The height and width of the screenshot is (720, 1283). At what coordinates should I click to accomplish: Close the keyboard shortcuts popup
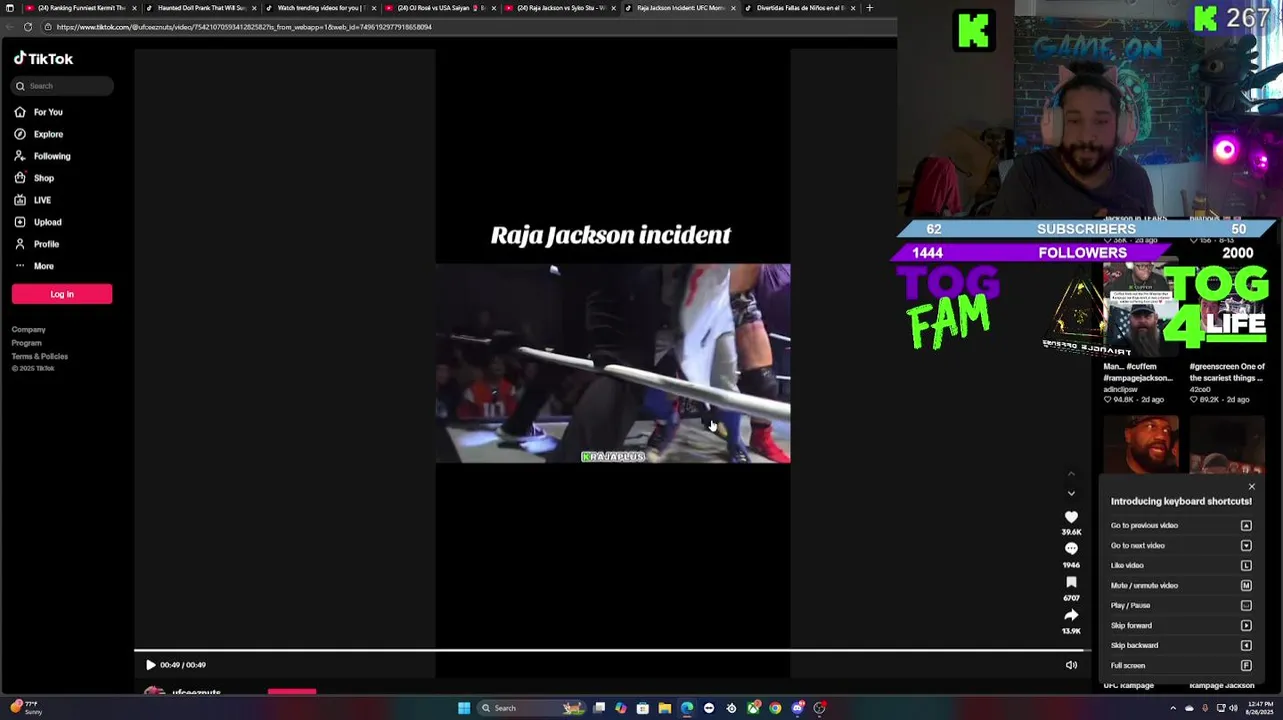pyautogui.click(x=1251, y=487)
